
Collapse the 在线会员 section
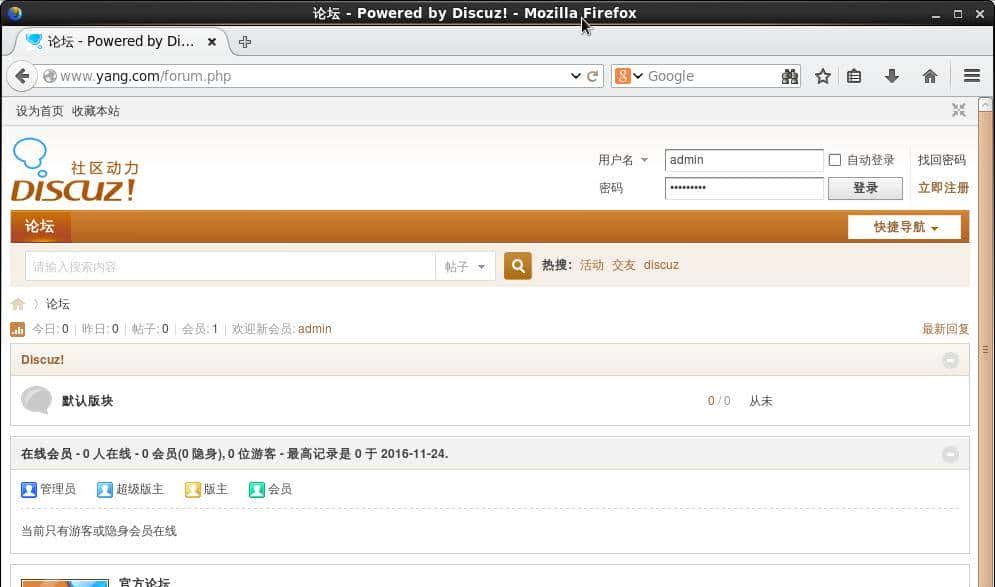[x=950, y=453]
